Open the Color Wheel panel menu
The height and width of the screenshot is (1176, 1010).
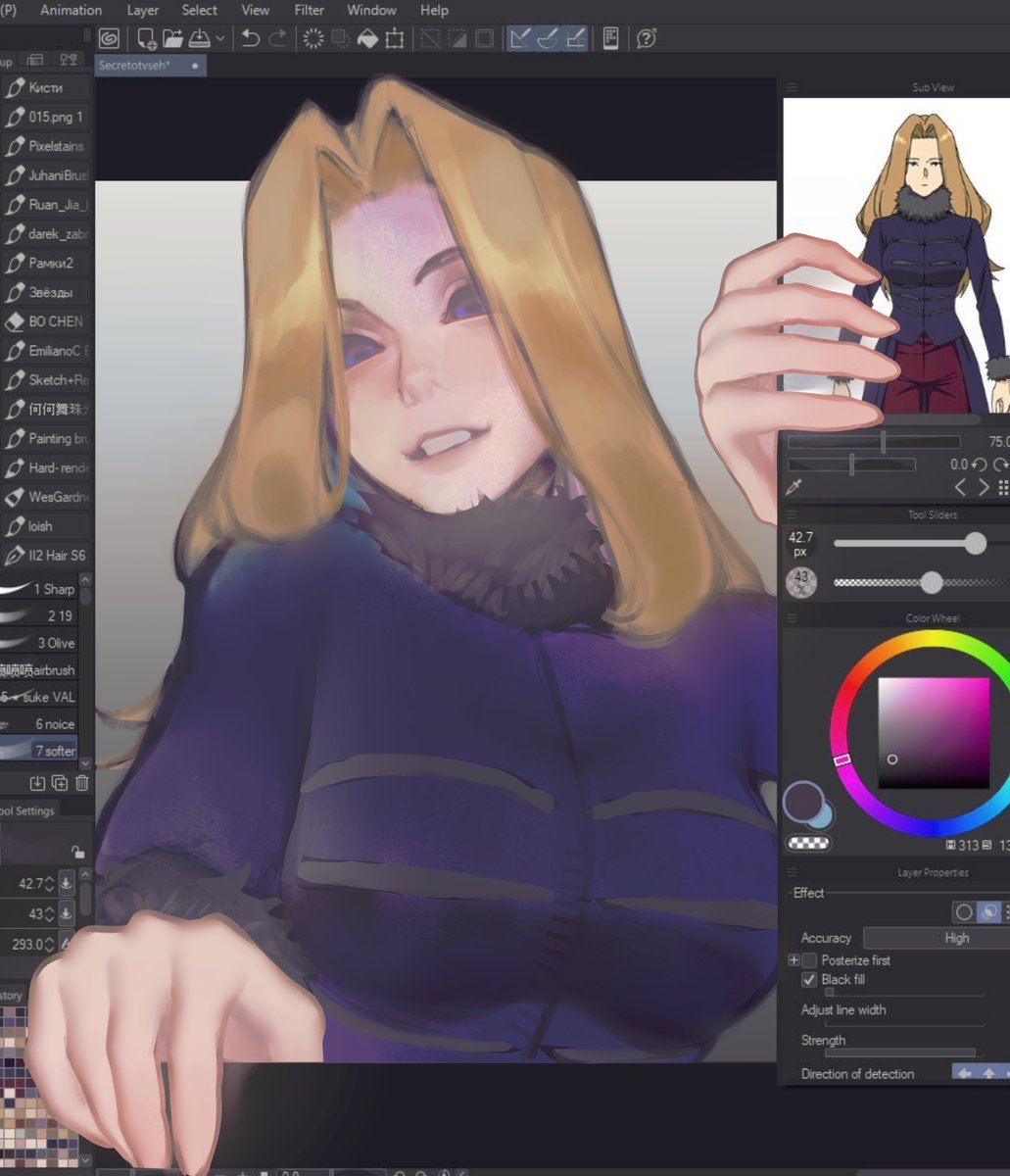[x=792, y=618]
